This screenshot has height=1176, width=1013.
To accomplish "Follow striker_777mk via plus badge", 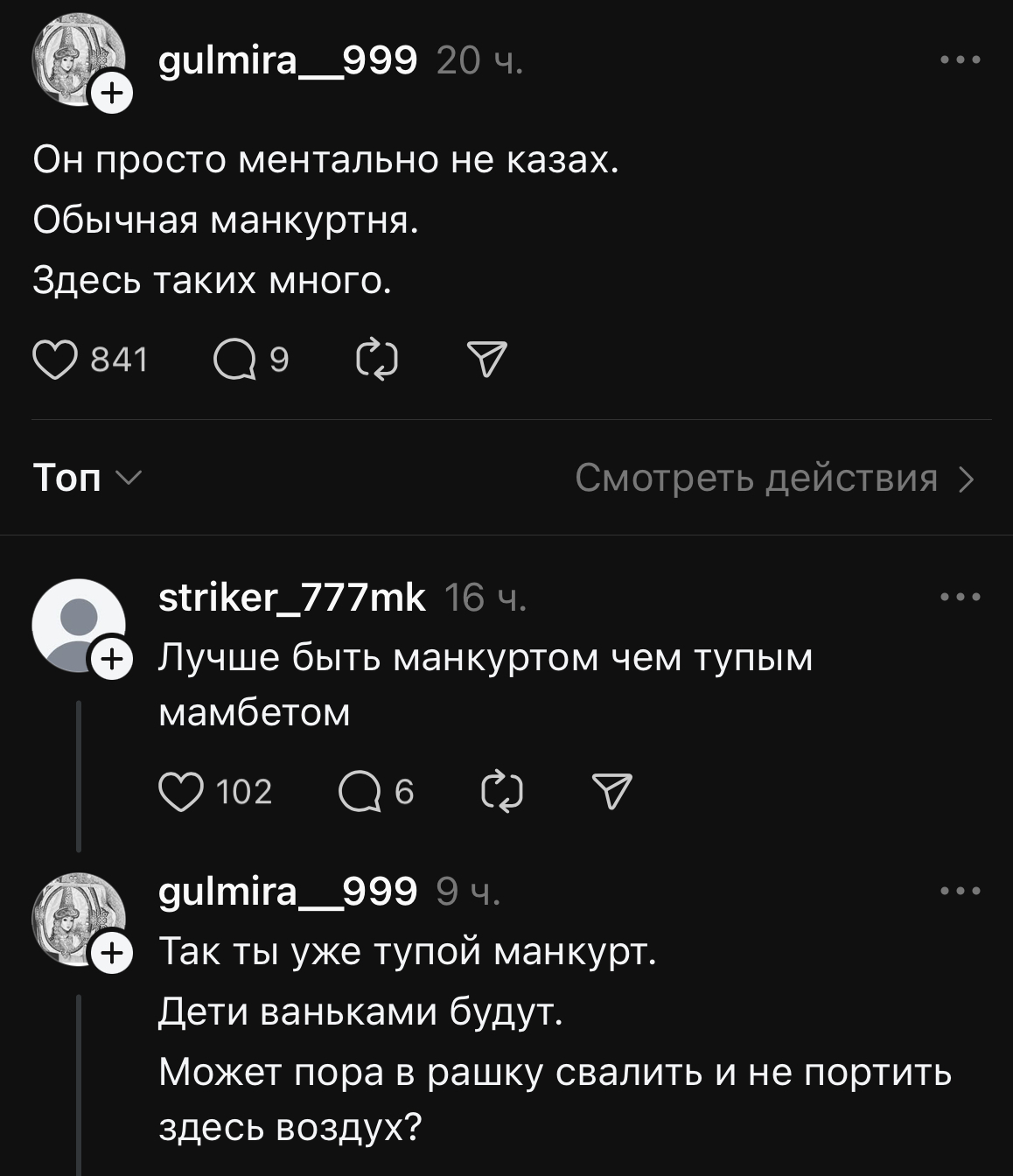I will 111,659.
